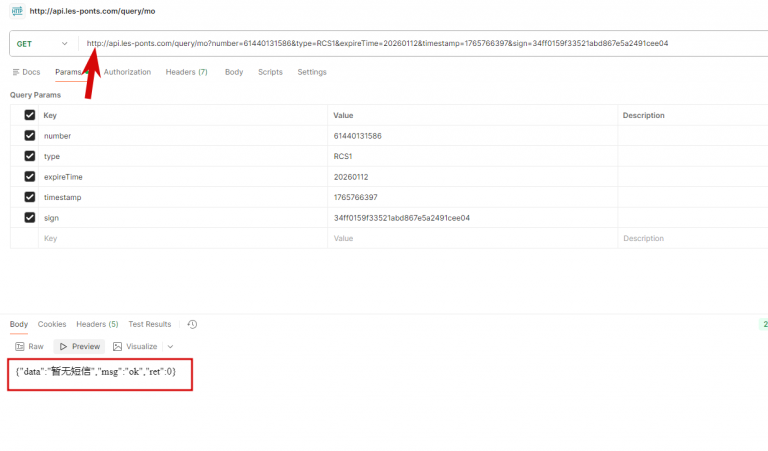Click the Description column header
The height and width of the screenshot is (451, 768).
pyautogui.click(x=644, y=115)
